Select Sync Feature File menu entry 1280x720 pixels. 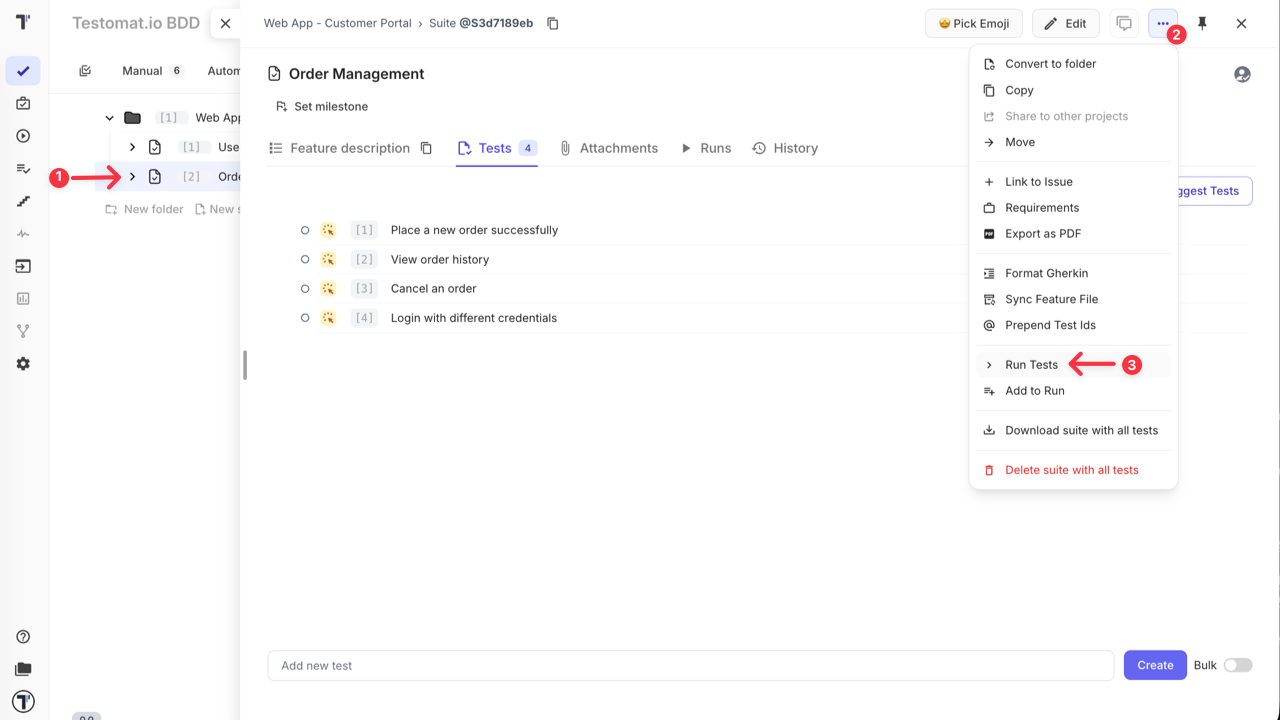pyautogui.click(x=1073, y=299)
